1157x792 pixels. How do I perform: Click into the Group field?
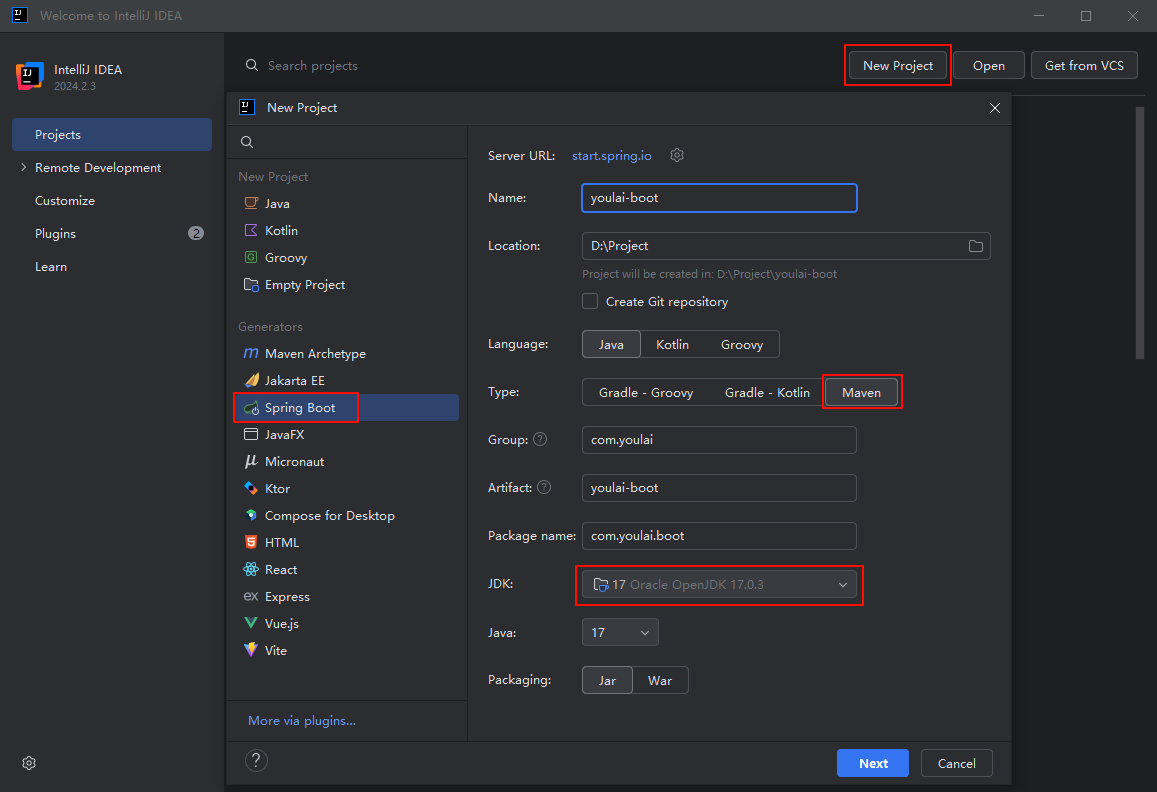click(x=719, y=440)
